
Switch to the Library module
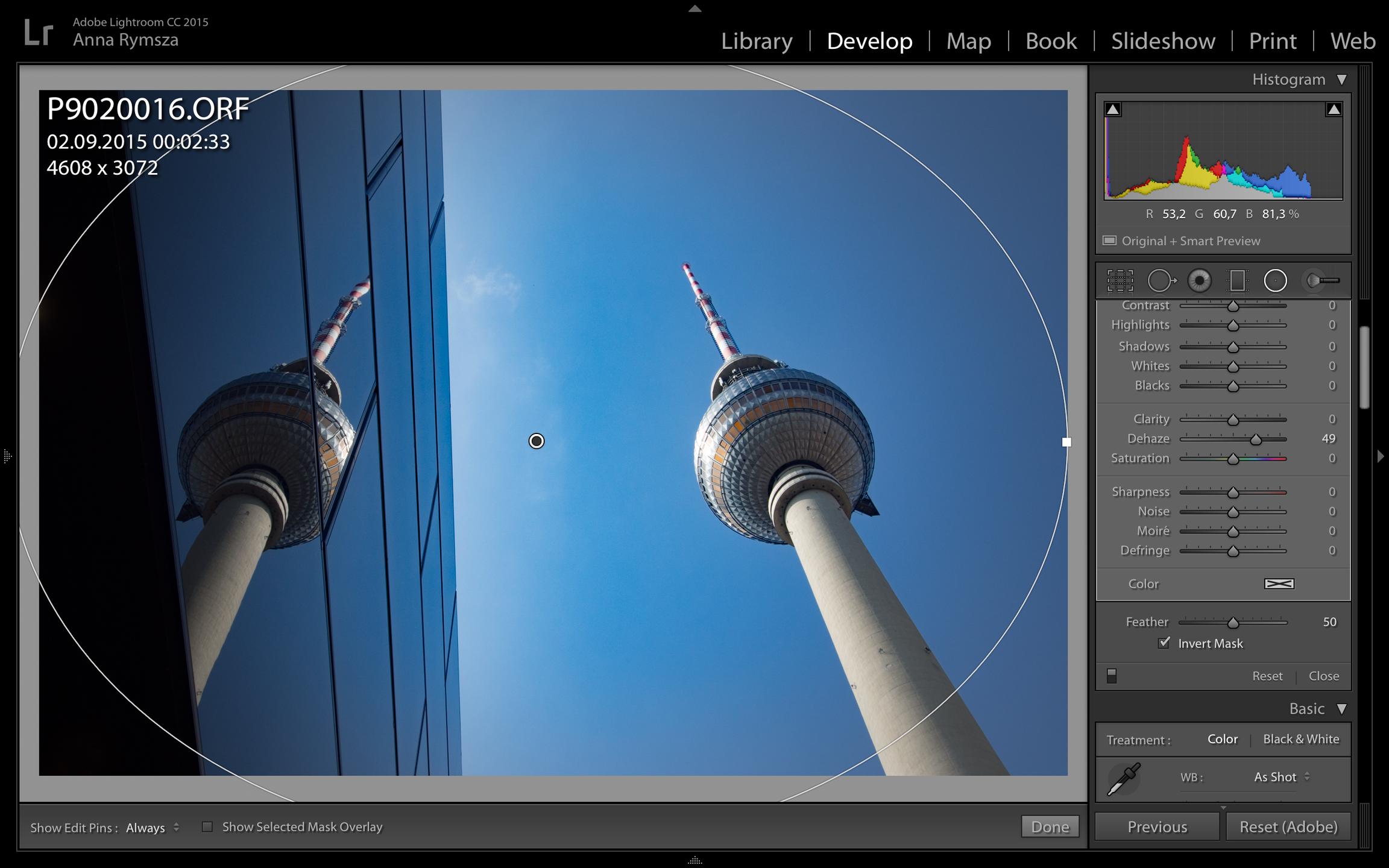point(757,41)
